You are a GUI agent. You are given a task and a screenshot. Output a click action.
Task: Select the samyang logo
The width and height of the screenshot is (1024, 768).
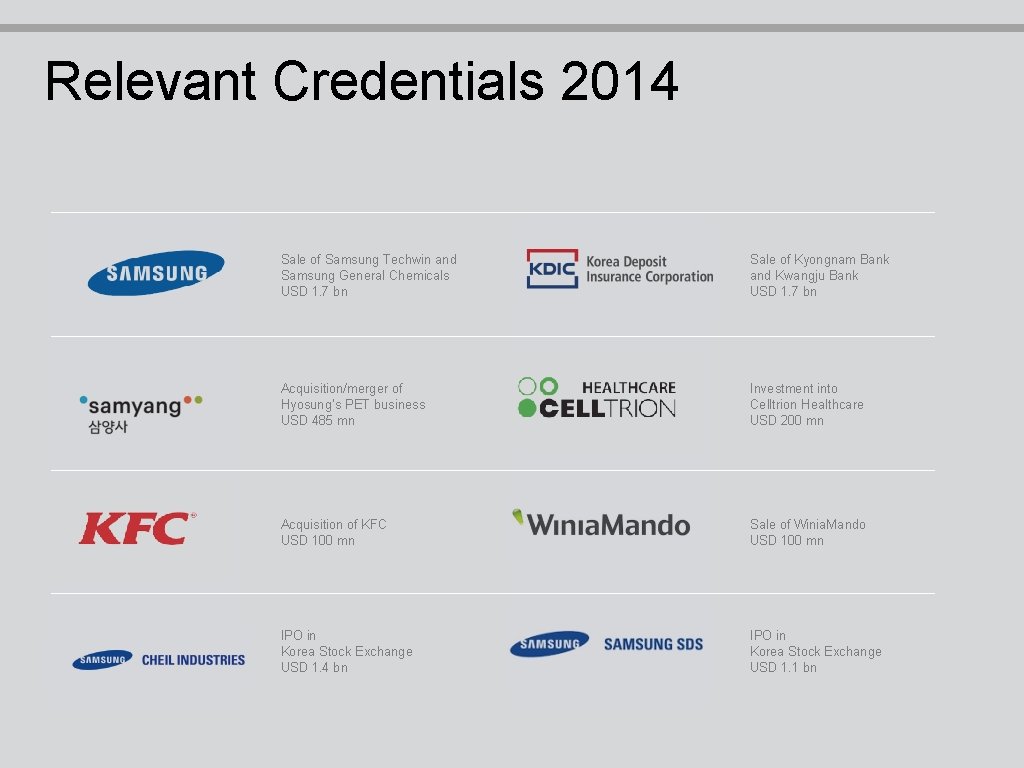(x=141, y=414)
